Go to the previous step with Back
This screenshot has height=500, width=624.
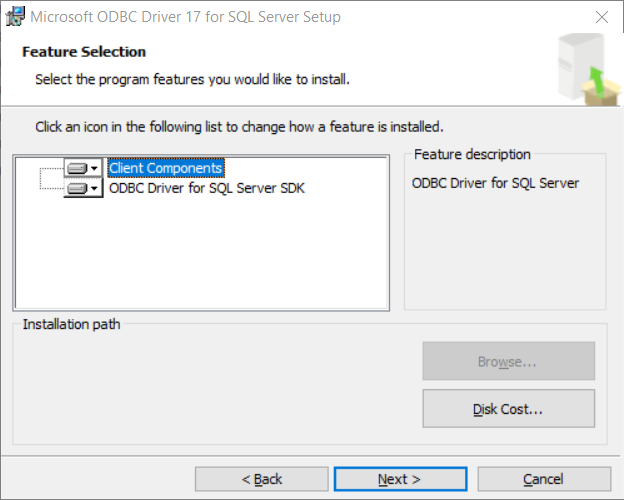point(261,479)
